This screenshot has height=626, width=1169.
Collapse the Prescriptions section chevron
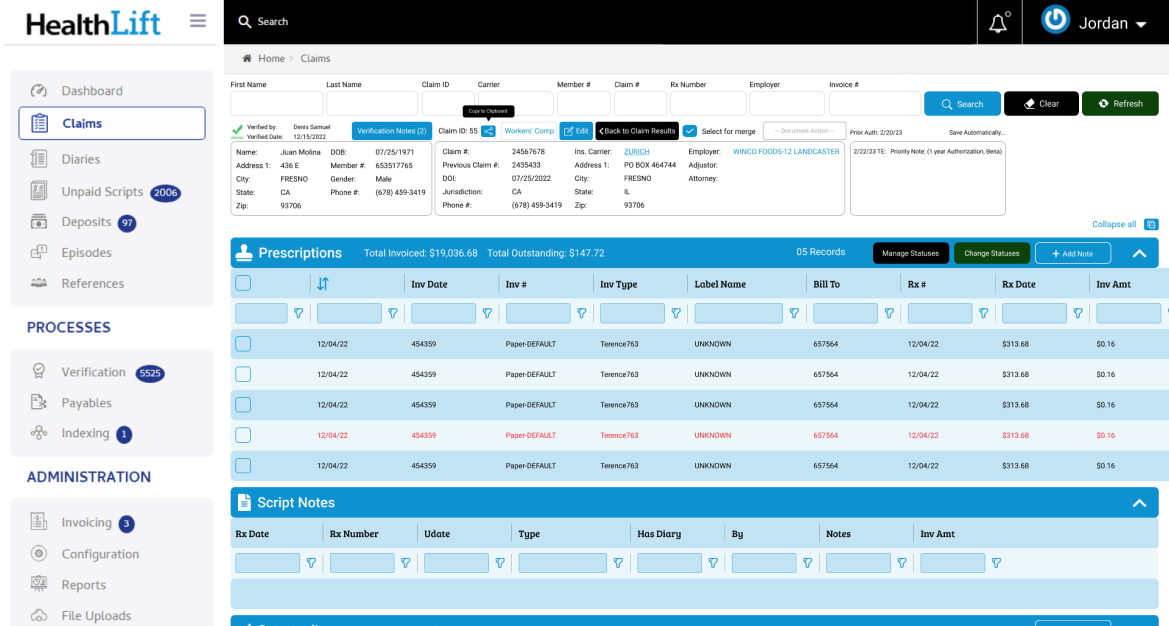(1139, 254)
